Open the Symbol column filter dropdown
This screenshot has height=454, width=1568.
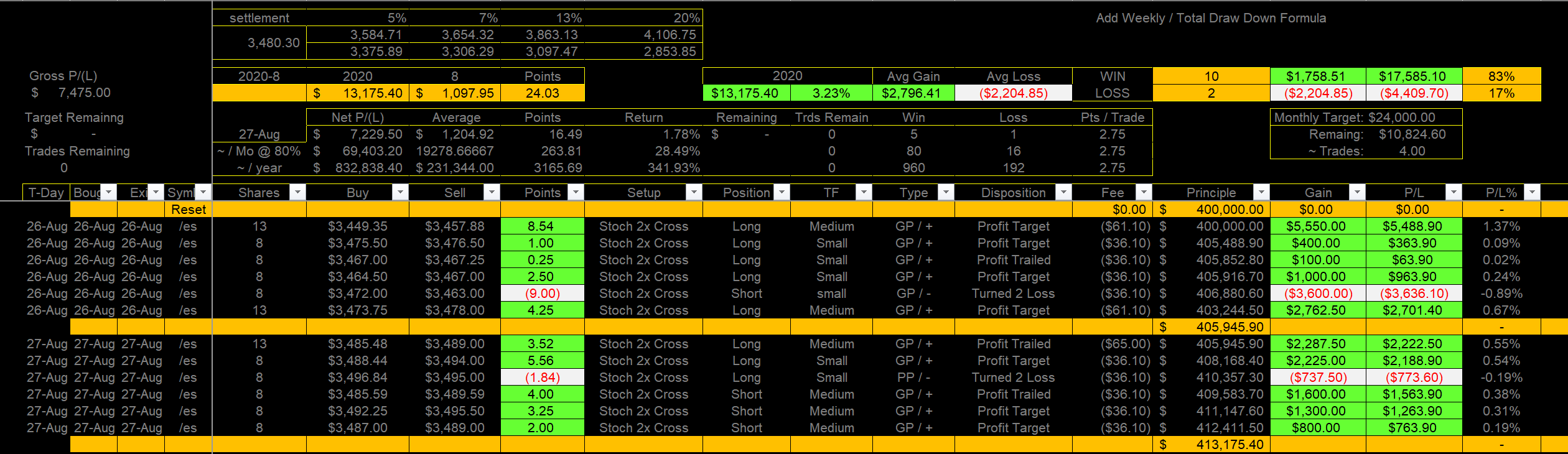point(203,193)
